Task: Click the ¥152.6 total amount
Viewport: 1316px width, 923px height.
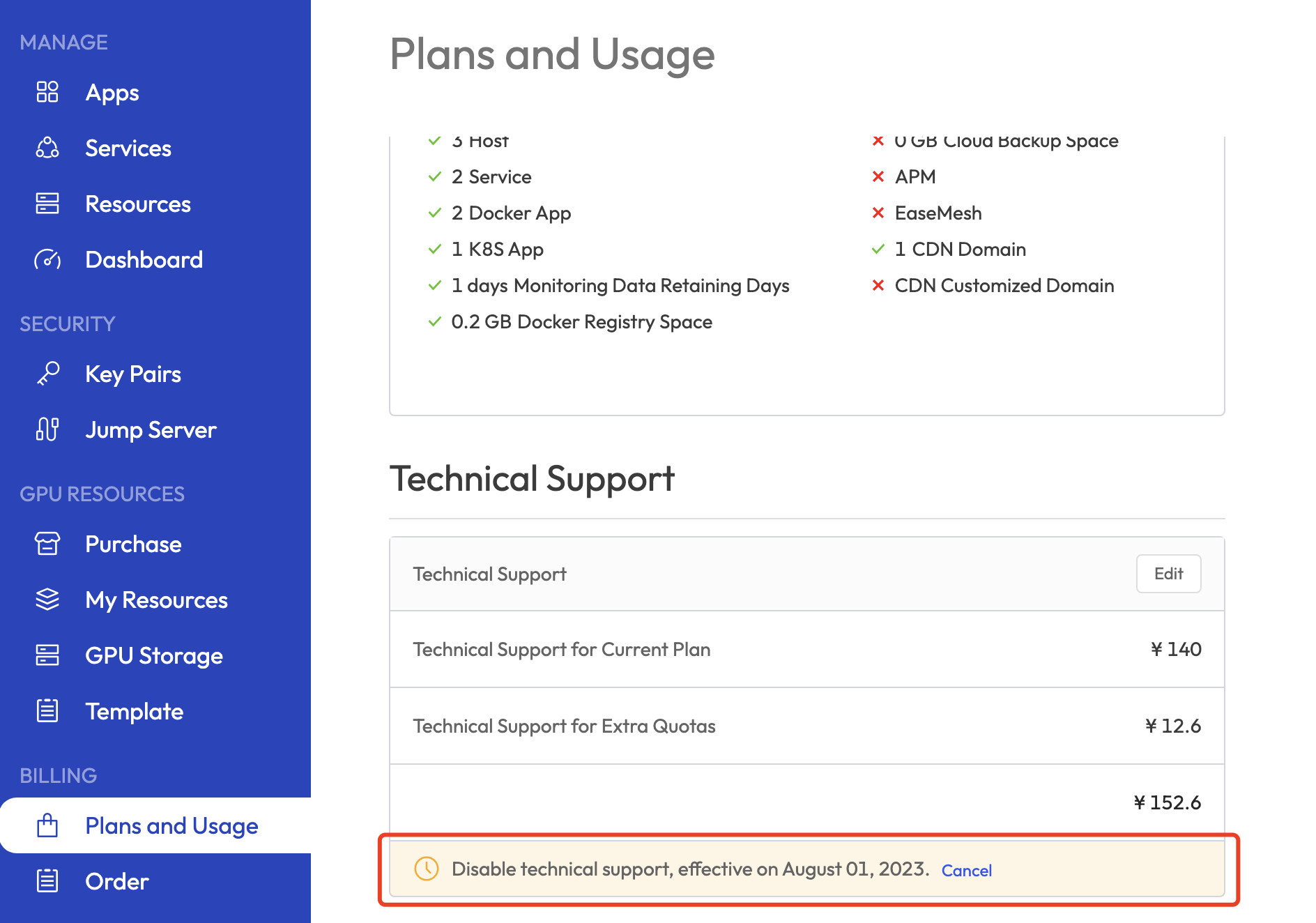Action: coord(1168,802)
